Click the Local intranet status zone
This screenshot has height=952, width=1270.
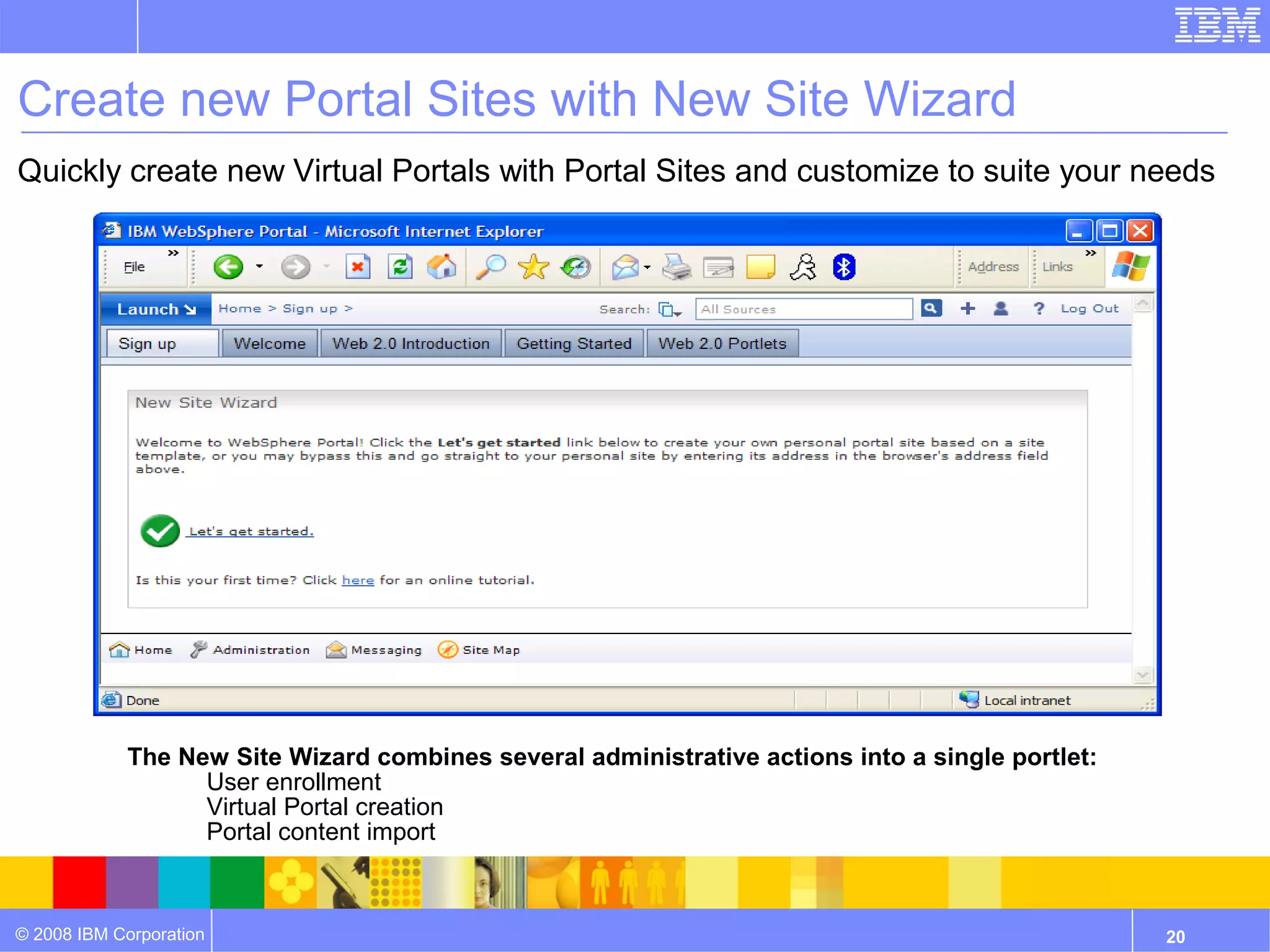click(1015, 700)
